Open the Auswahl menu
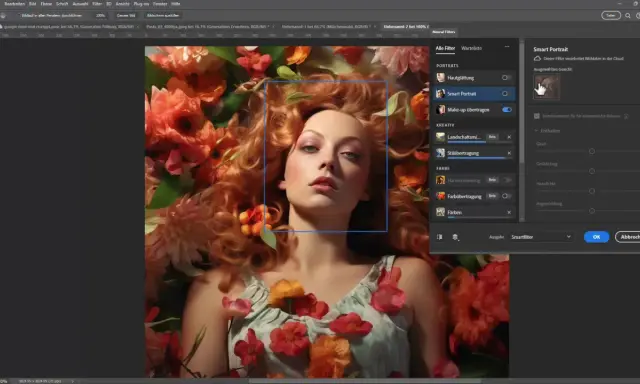Viewport: 640px width, 384px height. click(80, 4)
